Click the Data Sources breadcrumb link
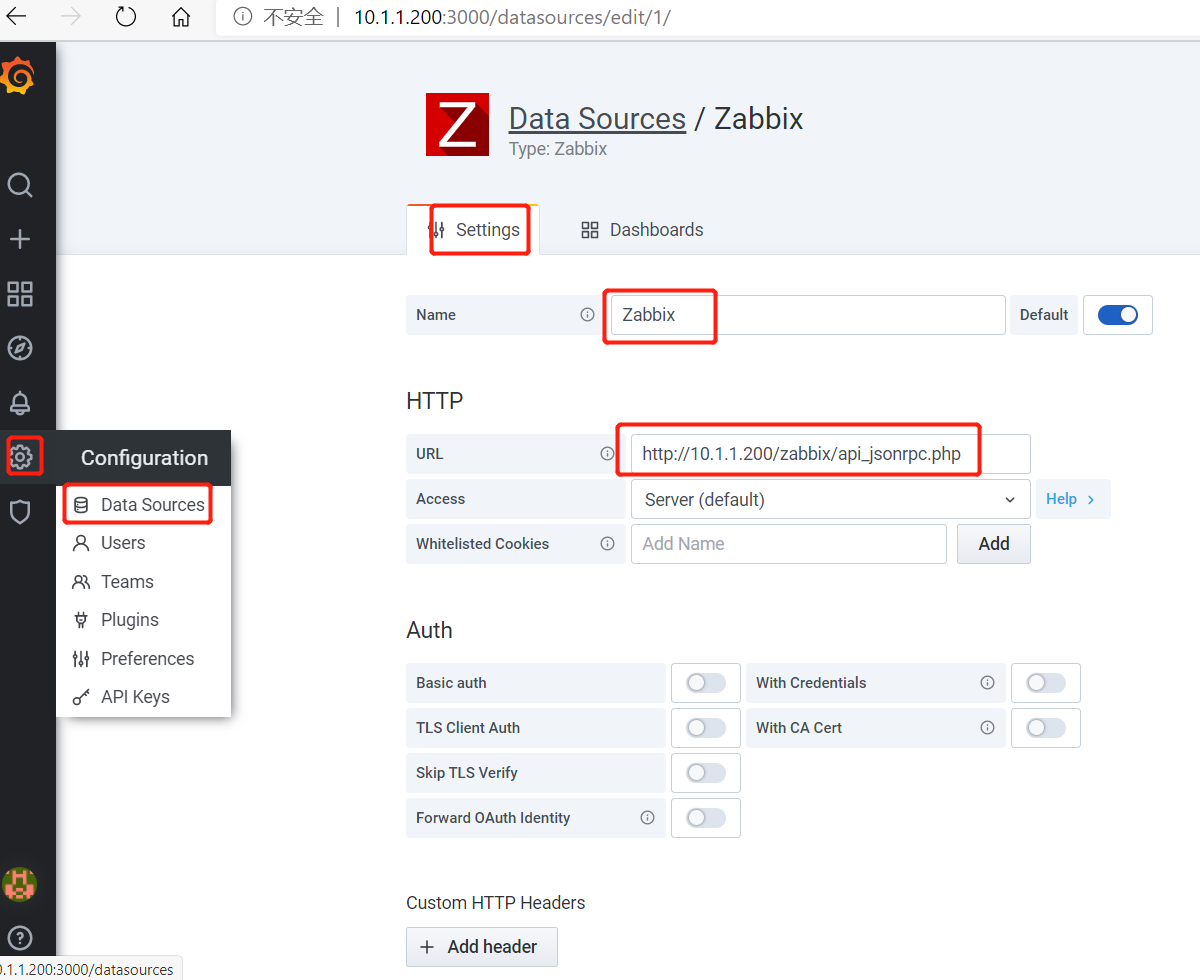The width and height of the screenshot is (1200, 980). click(597, 118)
